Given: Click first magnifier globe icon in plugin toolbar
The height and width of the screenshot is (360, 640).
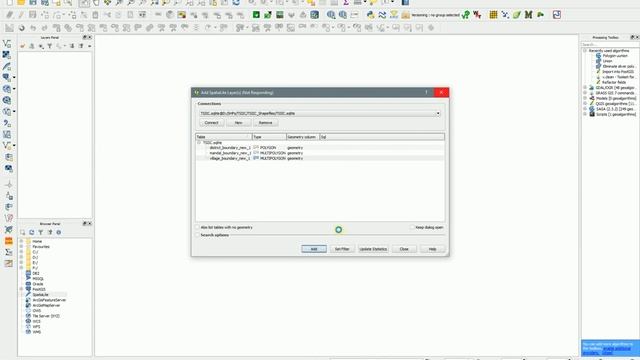Looking at the screenshot, I should pyautogui.click(x=331, y=15).
